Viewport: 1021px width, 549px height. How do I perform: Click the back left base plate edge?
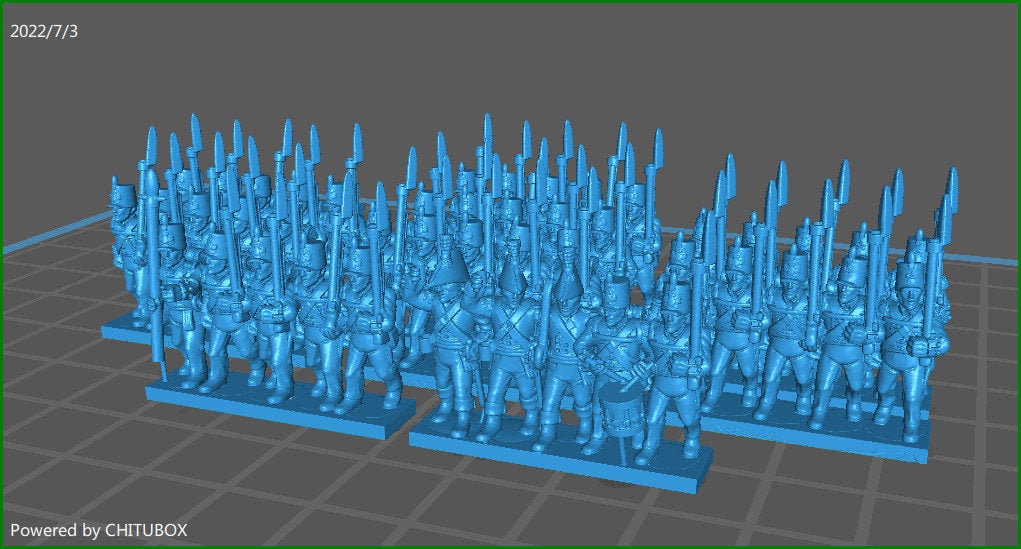122,329
